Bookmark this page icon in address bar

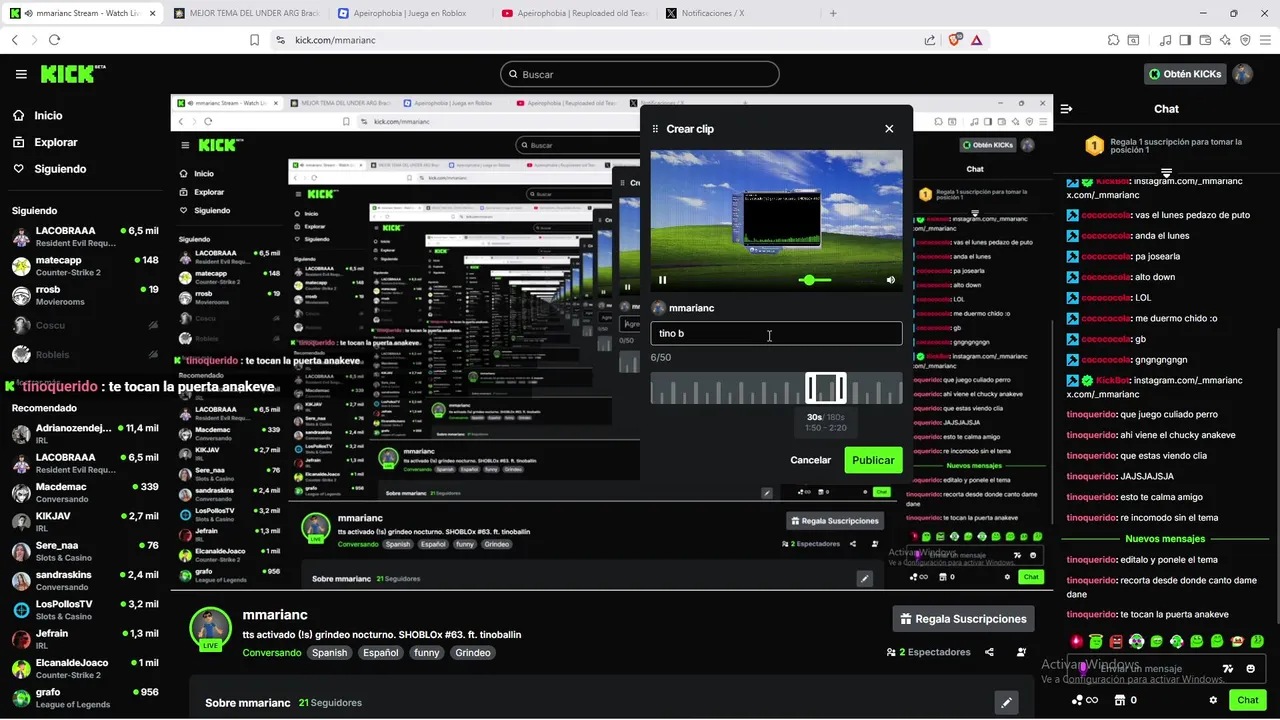[x=255, y=40]
